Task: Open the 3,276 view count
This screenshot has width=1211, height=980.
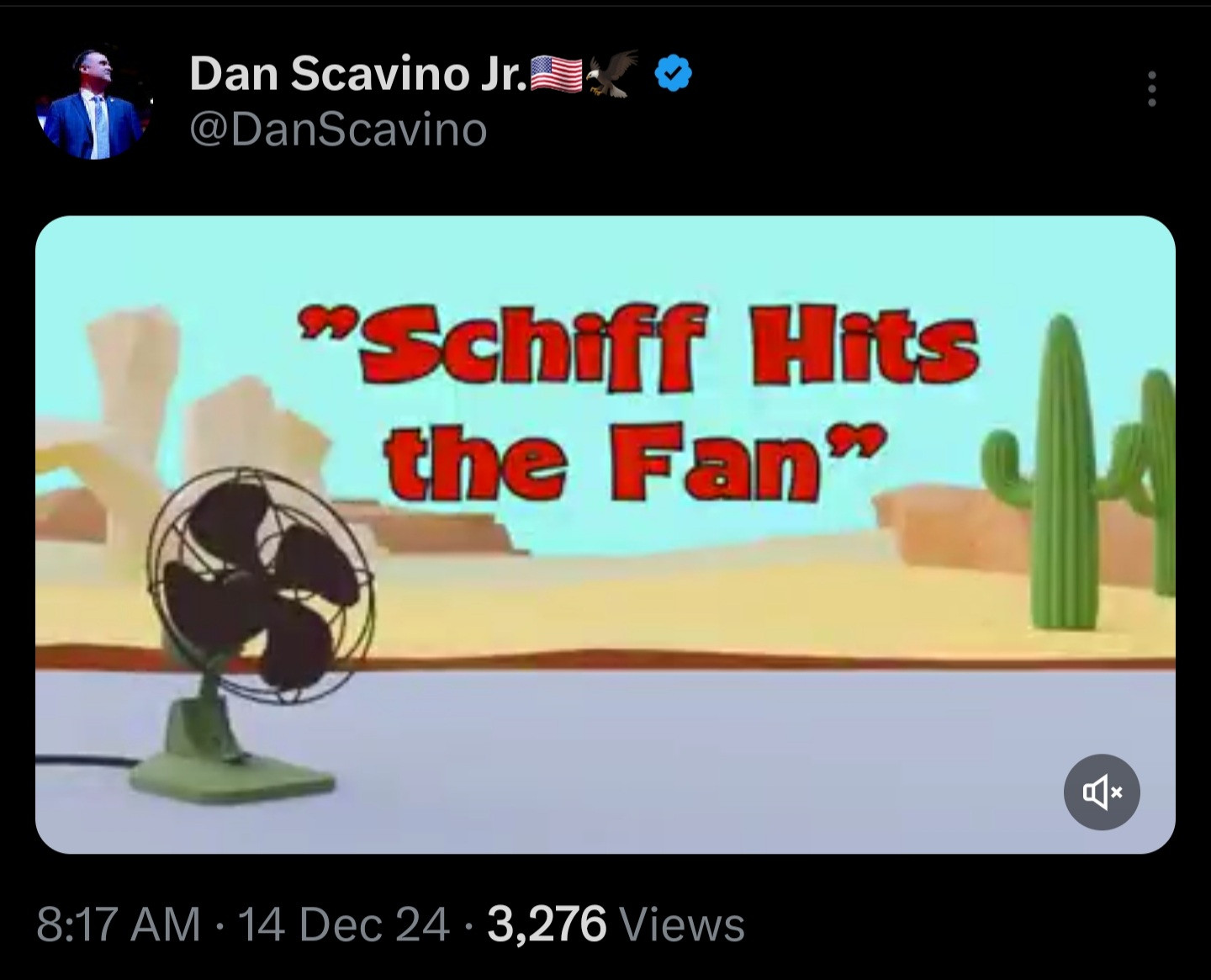Action: pos(547,924)
